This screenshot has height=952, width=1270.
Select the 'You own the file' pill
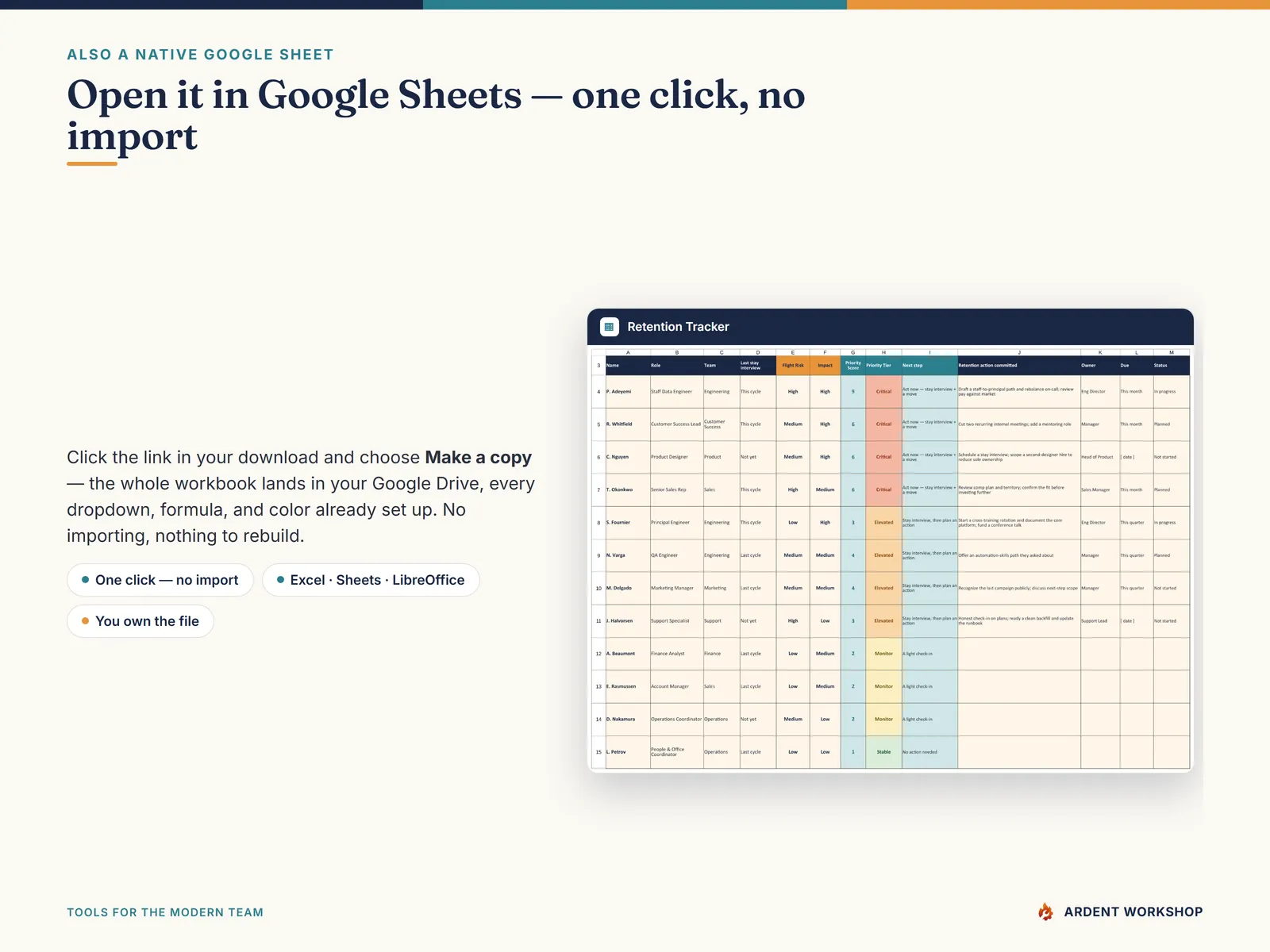(x=140, y=621)
